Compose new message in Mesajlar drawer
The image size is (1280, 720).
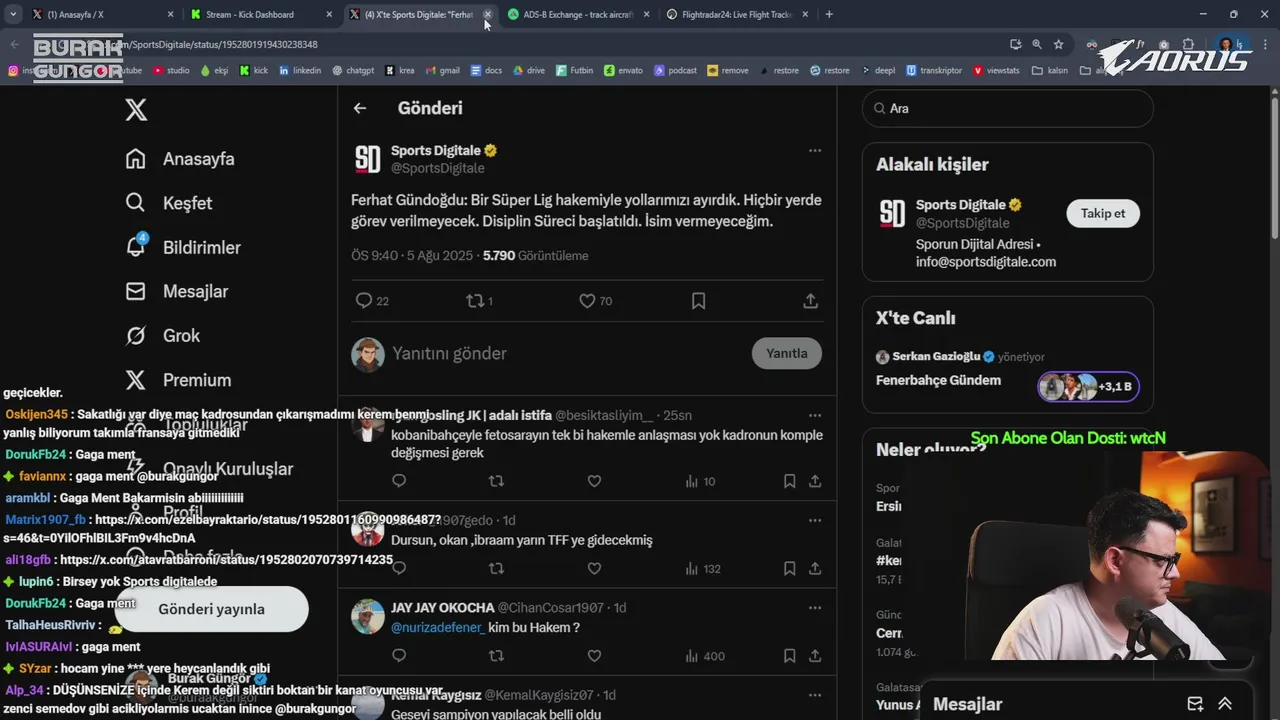[1195, 704]
